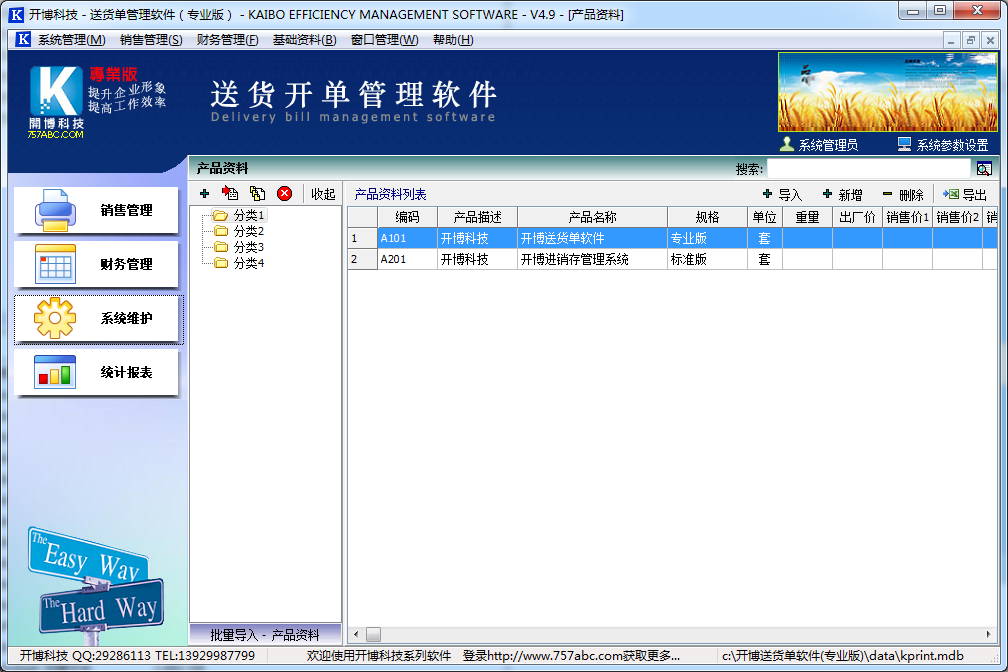
Task: Open 统计报表 chart sidebar button
Action: point(97,373)
